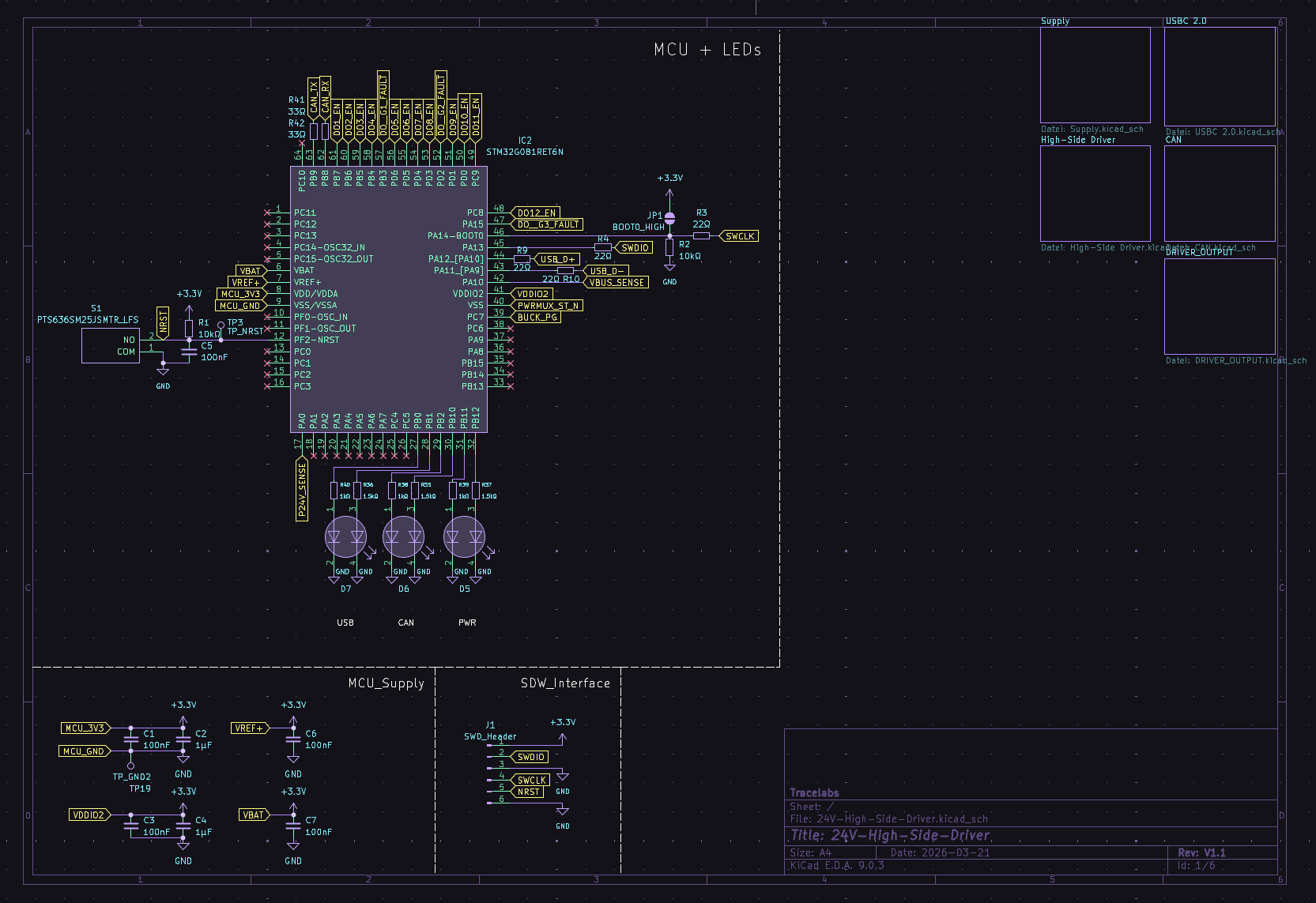Open the Supply hierarchical sheet
This screenshot has width=1316, height=903.
click(x=1095, y=75)
